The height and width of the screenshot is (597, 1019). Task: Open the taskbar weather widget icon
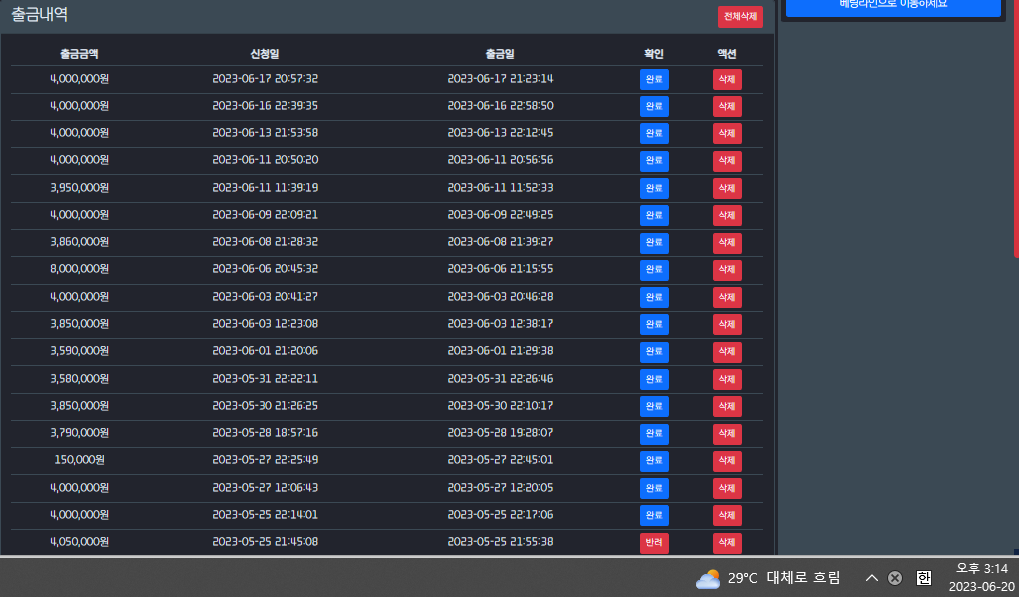pyautogui.click(x=708, y=578)
